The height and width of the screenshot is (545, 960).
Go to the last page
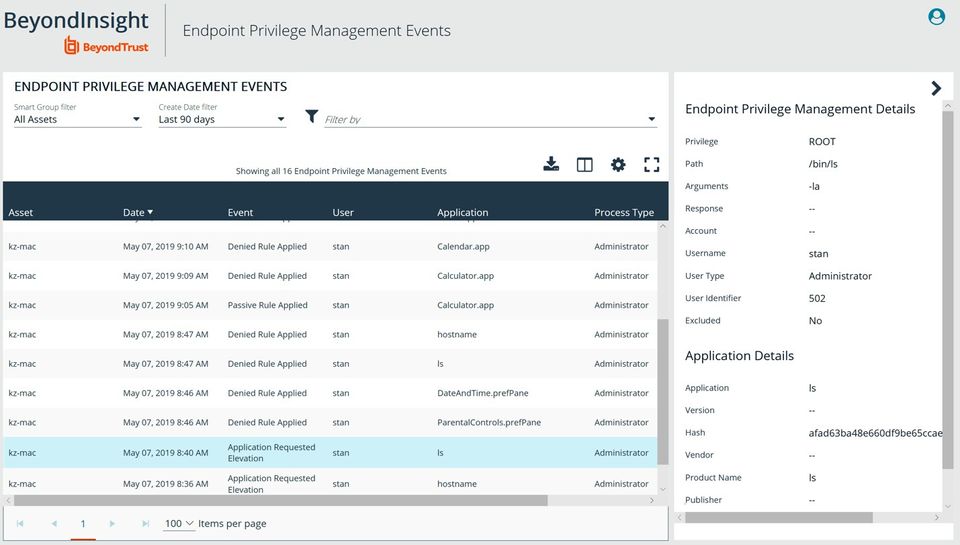click(145, 523)
